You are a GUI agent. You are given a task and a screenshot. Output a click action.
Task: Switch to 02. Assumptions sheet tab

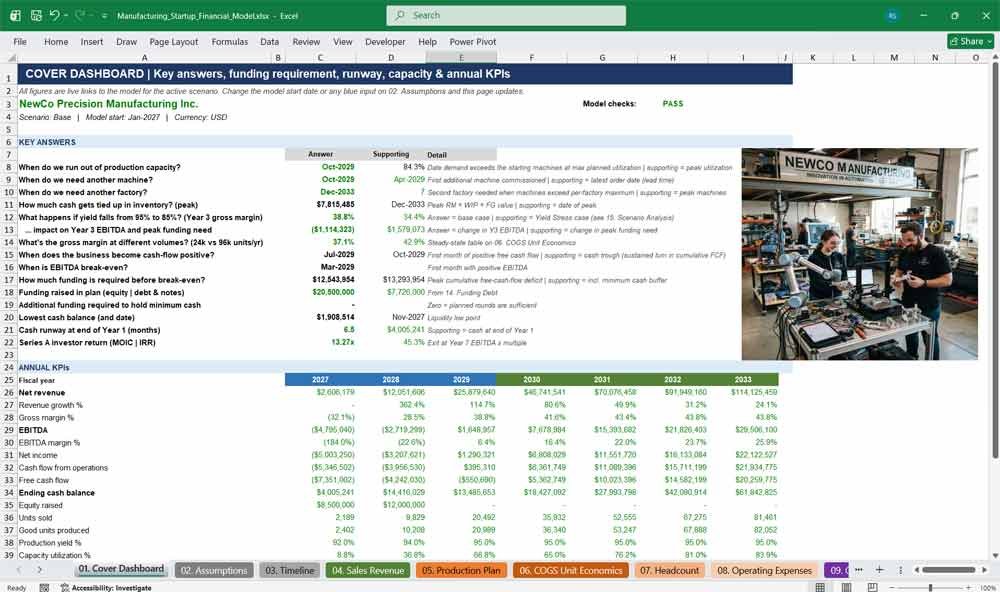coord(214,570)
